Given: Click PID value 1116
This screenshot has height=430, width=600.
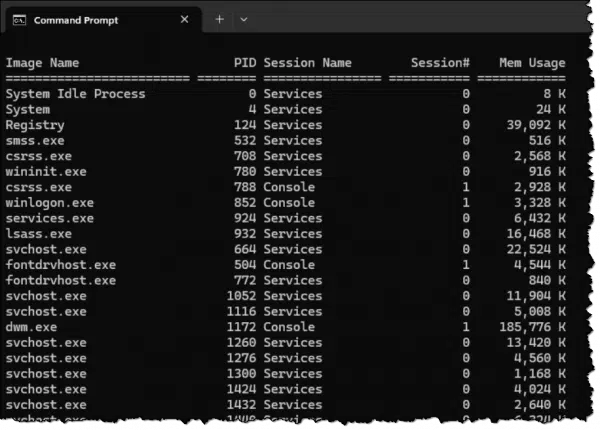Looking at the screenshot, I should (241, 311).
